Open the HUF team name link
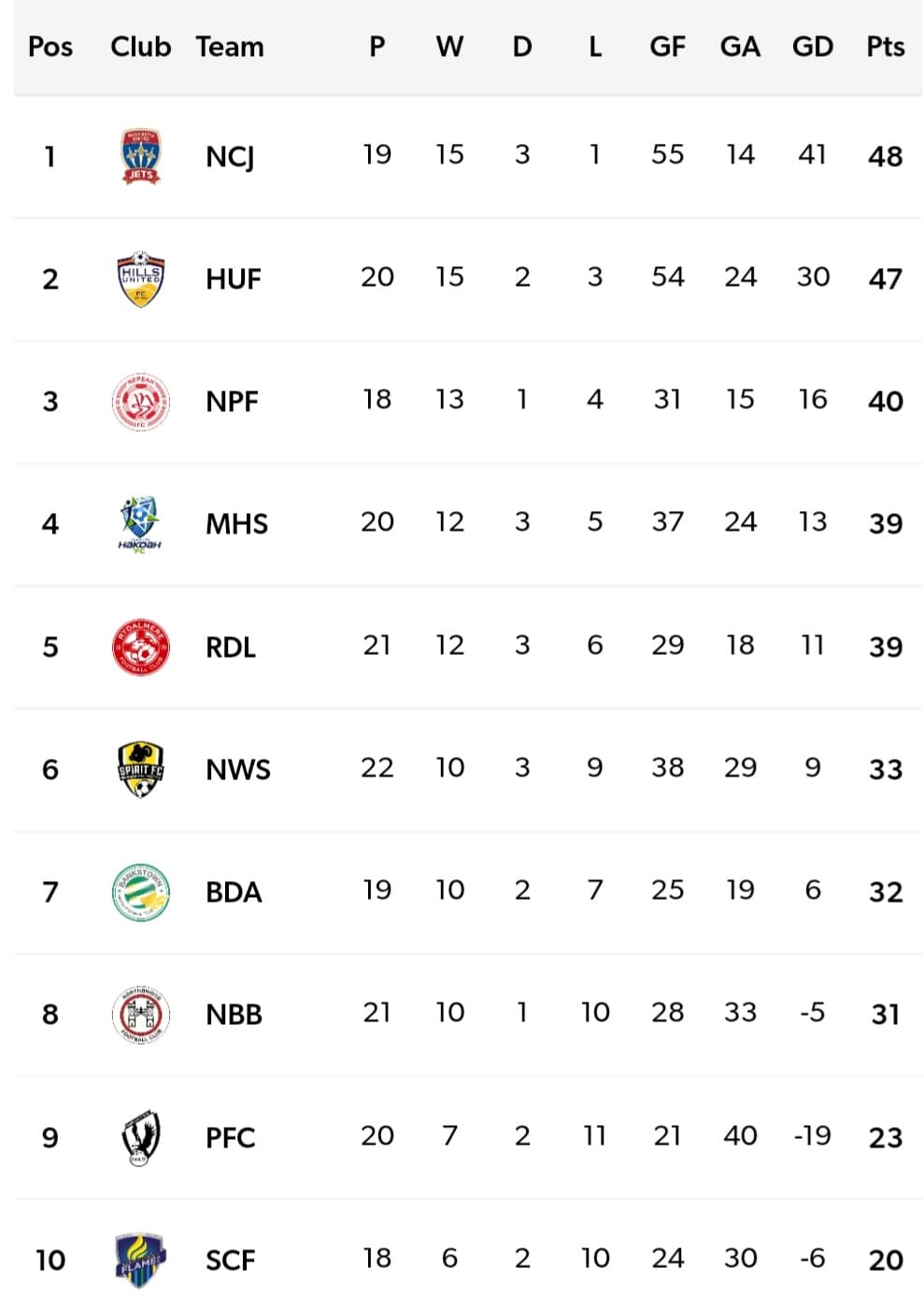Viewport: 924px width, 1310px height. click(x=234, y=278)
